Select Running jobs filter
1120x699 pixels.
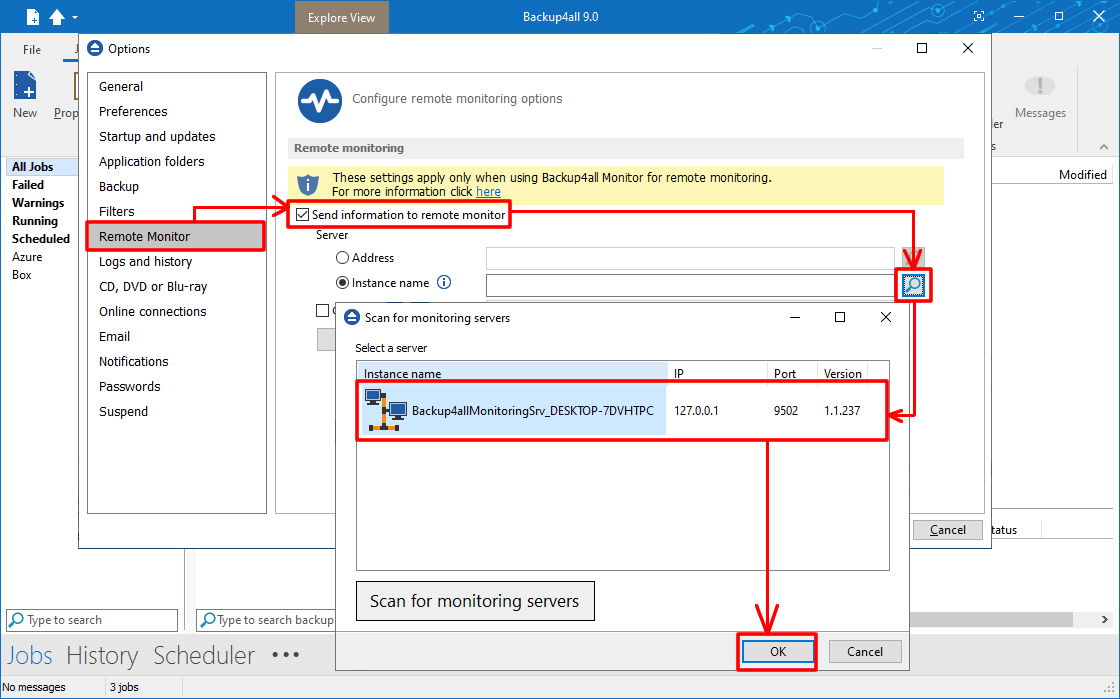[35, 221]
